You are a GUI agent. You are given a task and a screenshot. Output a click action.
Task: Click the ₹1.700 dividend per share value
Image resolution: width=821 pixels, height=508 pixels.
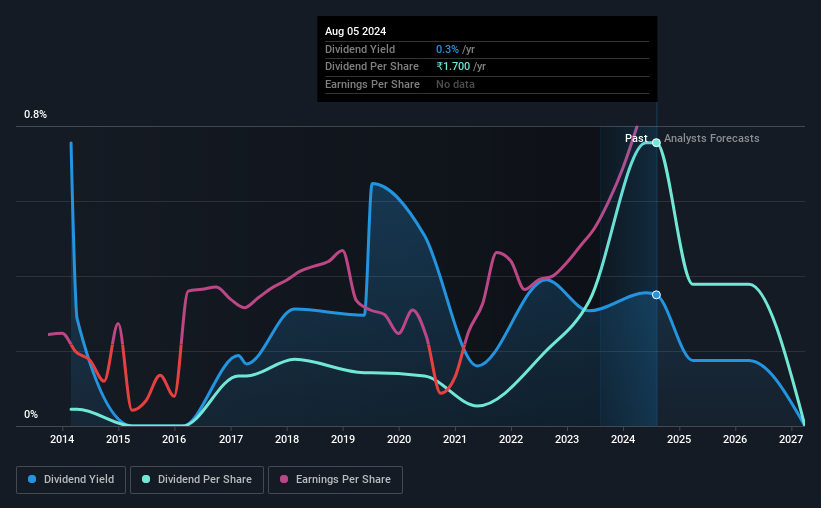coord(453,67)
